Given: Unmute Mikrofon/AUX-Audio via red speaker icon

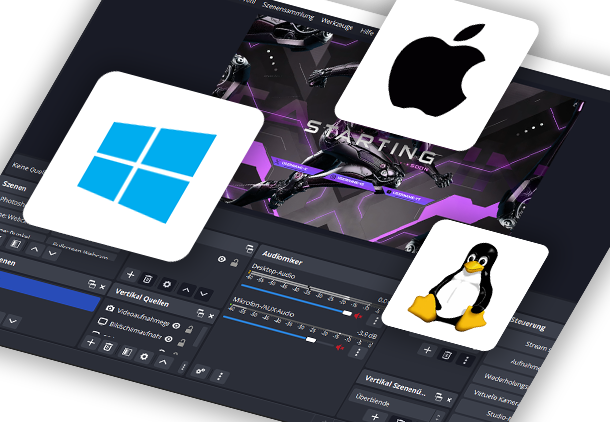Looking at the screenshot, I should [x=340, y=347].
